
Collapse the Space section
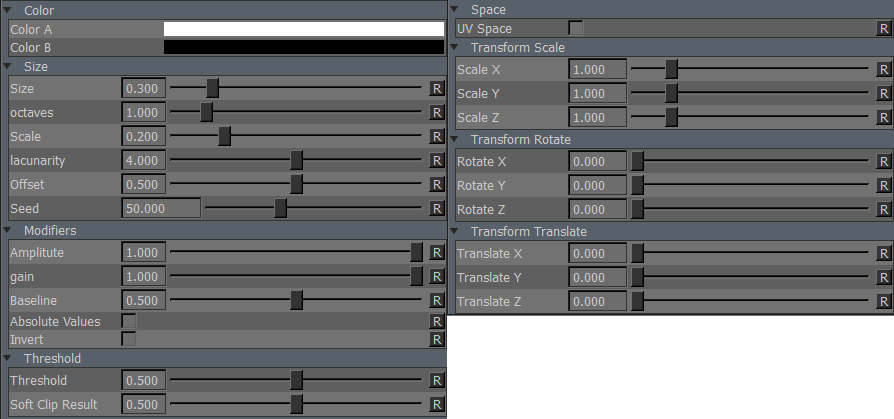454,9
